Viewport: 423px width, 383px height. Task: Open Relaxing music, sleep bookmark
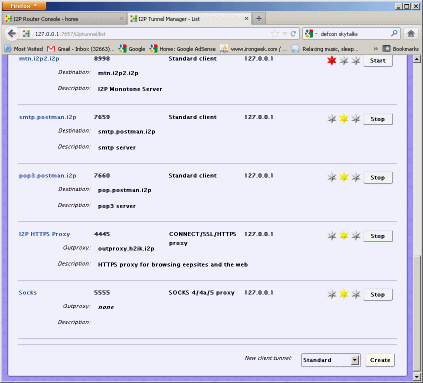point(325,49)
